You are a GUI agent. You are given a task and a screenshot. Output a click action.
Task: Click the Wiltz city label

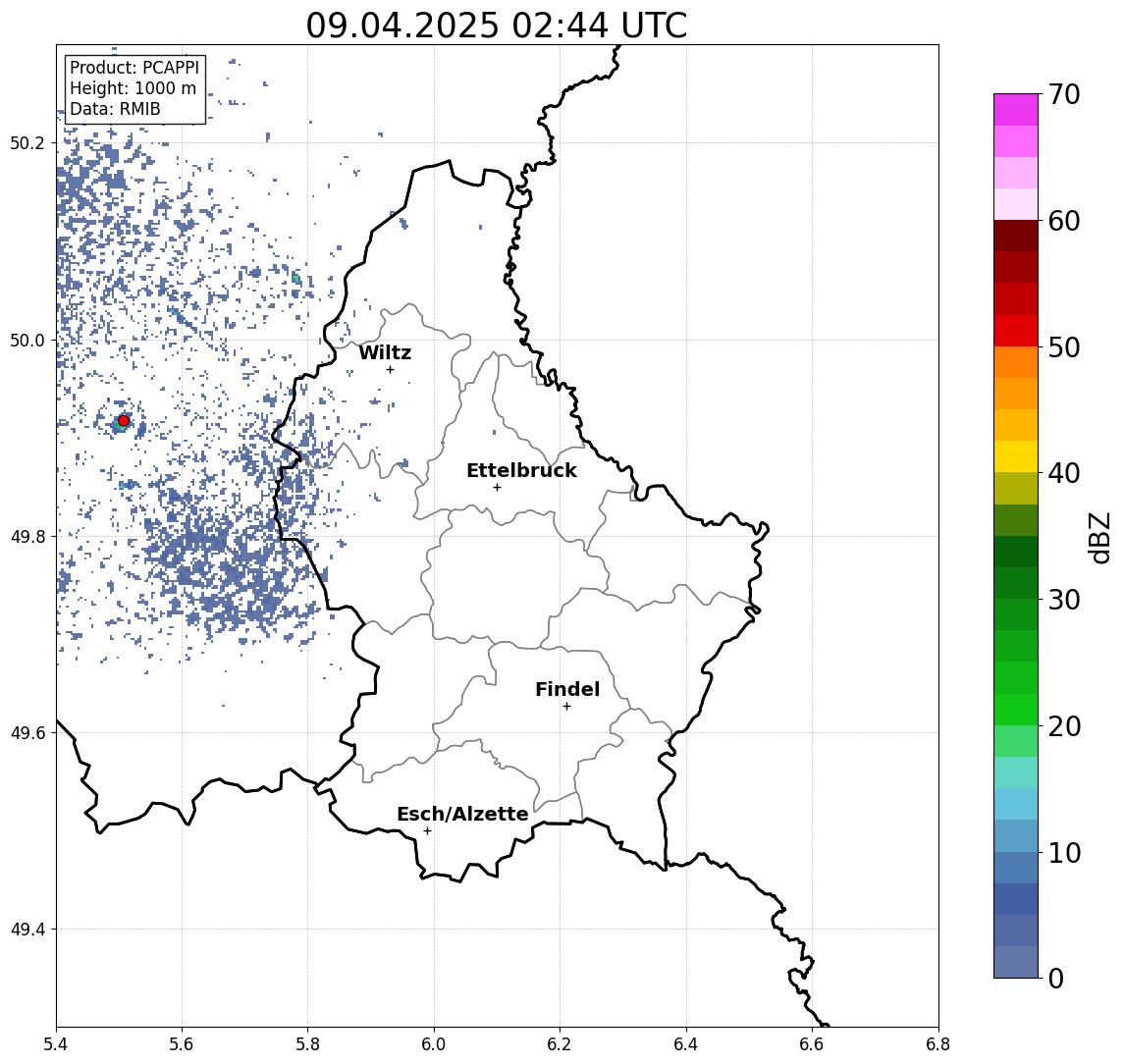tap(385, 352)
